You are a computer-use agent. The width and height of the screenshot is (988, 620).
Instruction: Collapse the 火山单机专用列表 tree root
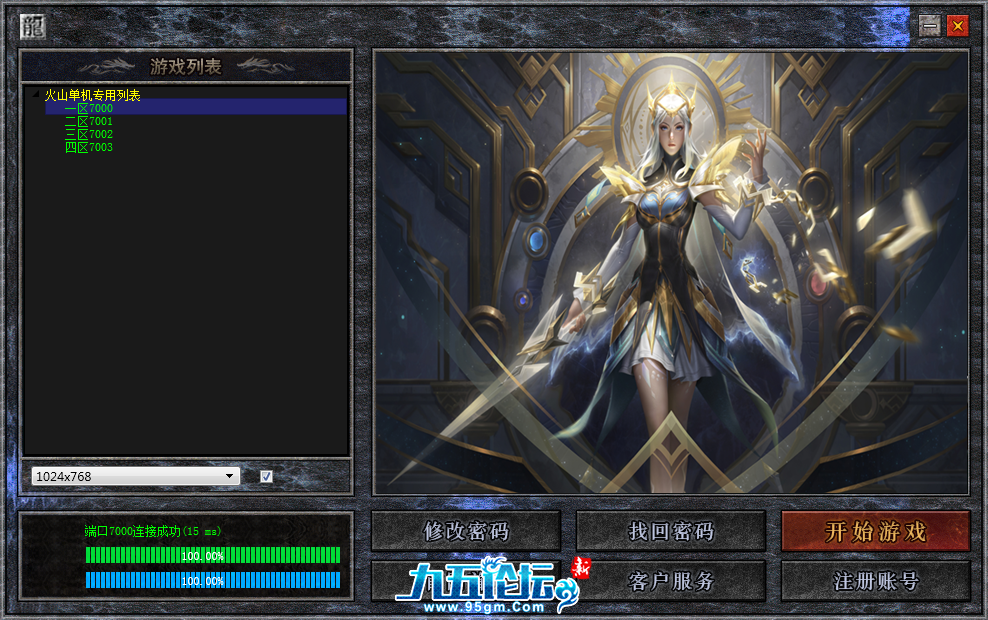click(35, 94)
